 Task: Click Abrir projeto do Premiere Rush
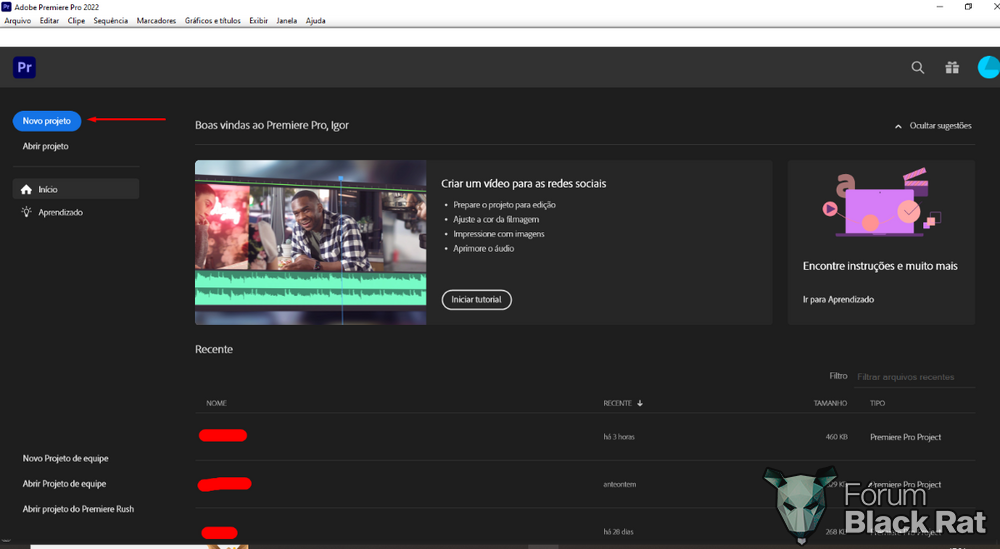(x=78, y=509)
